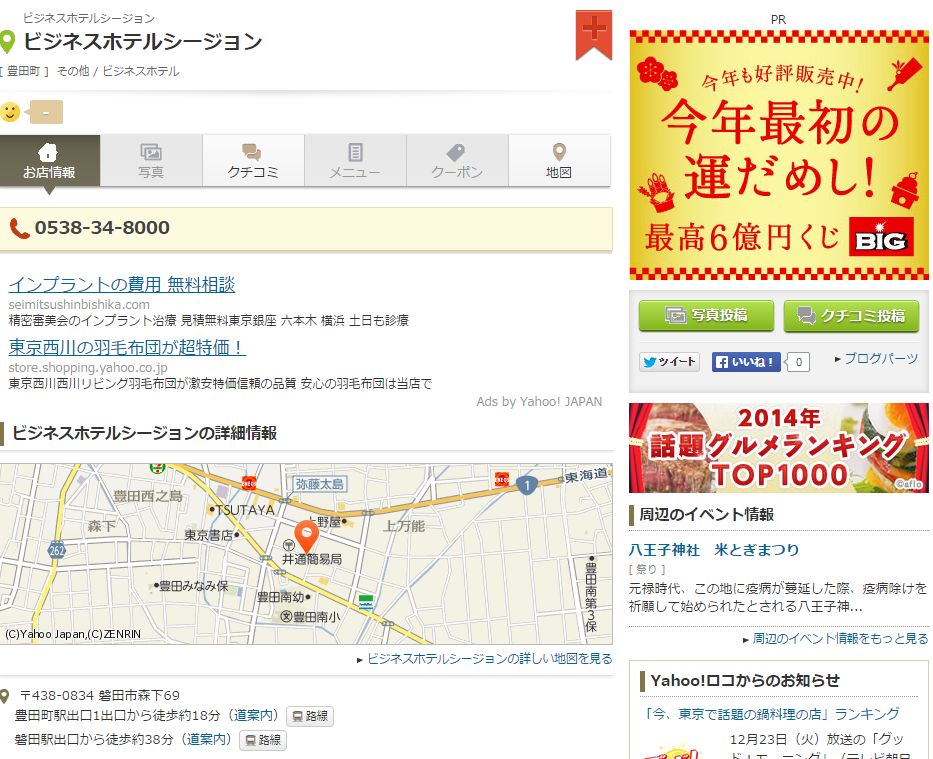Click the その他 / ビジネスホテル category text
This screenshot has height=759, width=933.
[118, 71]
